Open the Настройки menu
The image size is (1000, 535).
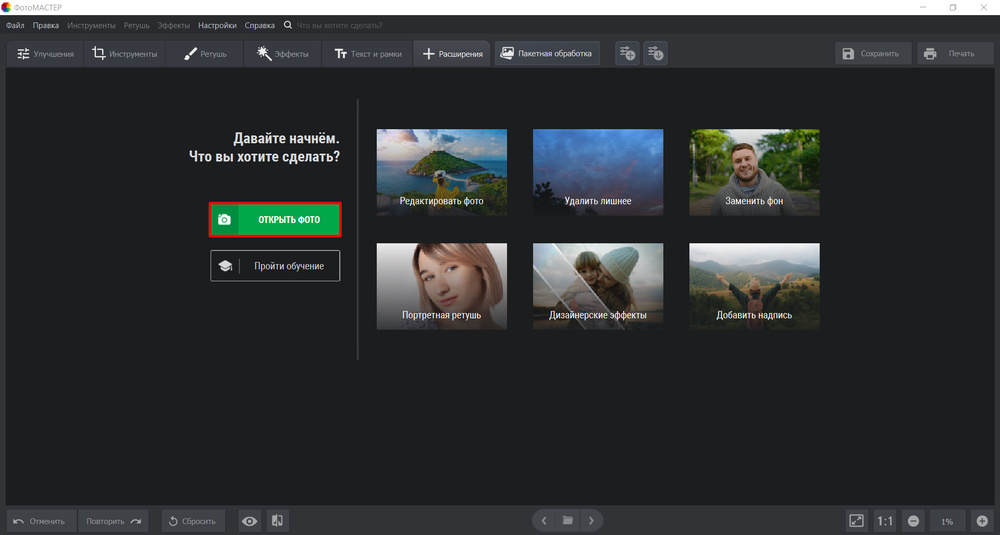pos(217,24)
